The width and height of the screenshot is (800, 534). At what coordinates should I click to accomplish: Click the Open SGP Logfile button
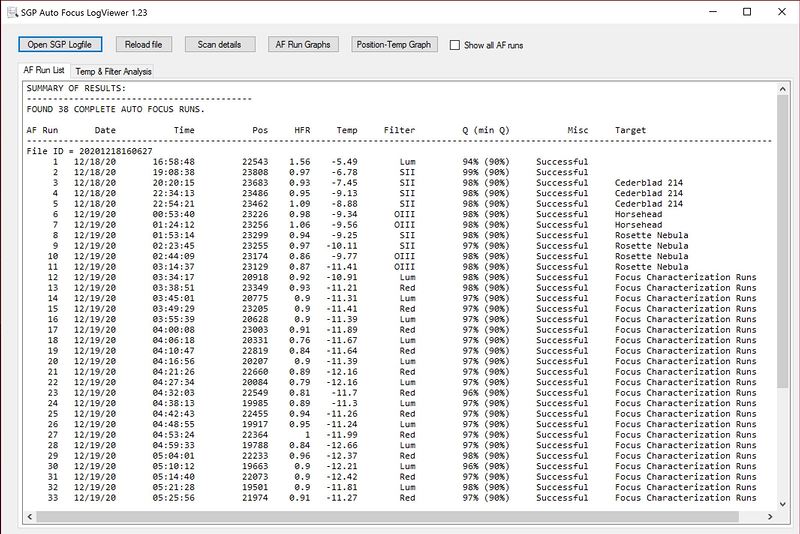tap(60, 44)
